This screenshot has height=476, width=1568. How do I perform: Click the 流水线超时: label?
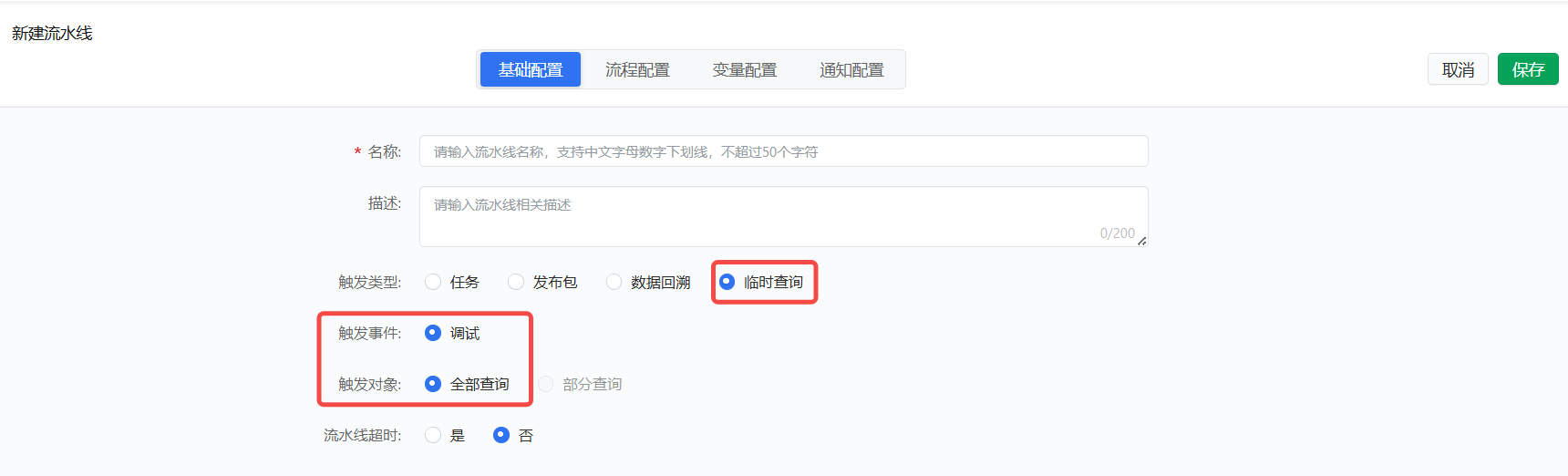(362, 435)
